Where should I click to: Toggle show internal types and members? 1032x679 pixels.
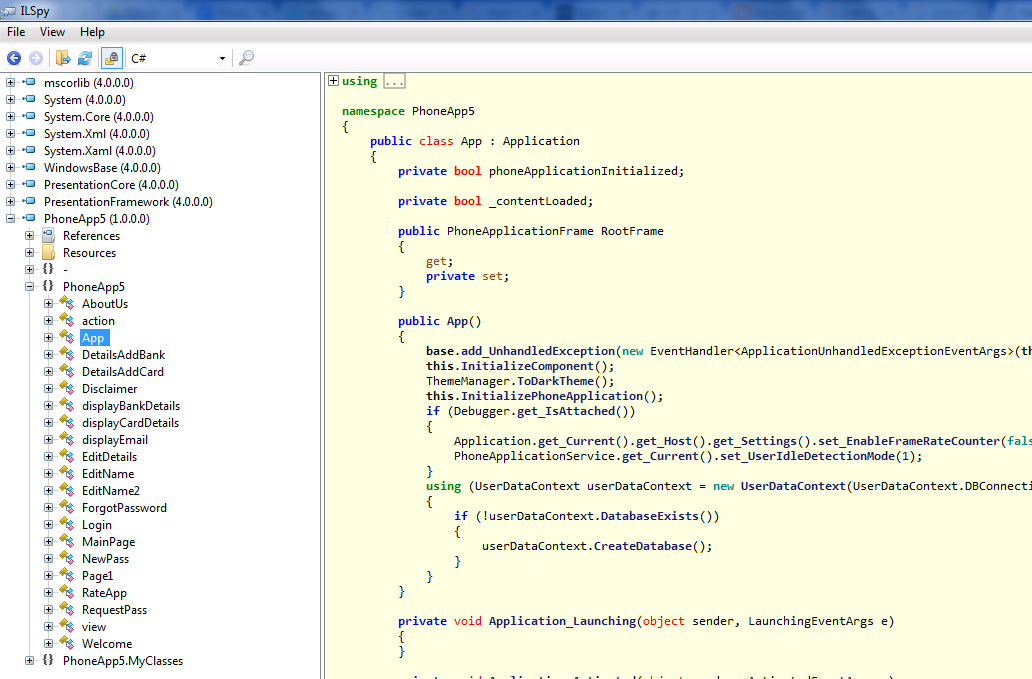112,58
